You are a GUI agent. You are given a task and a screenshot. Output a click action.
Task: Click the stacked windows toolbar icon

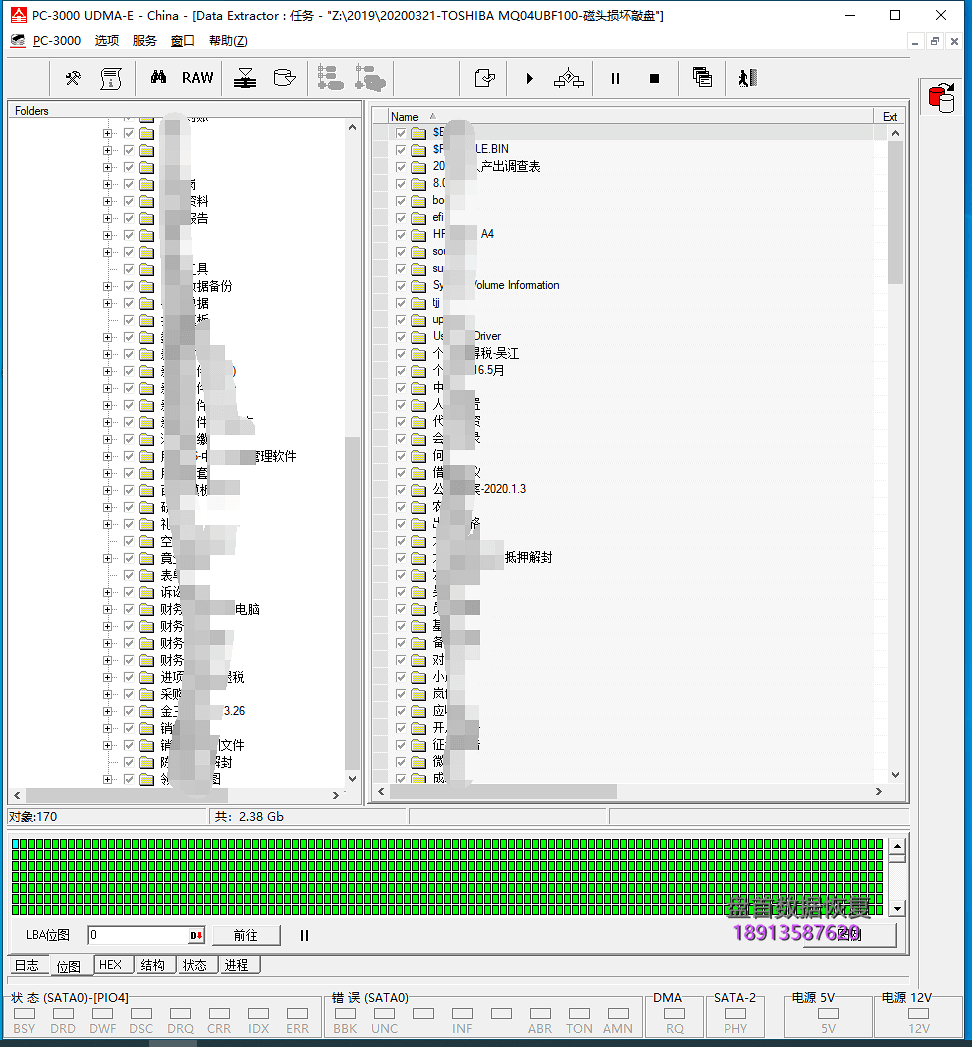coord(702,77)
